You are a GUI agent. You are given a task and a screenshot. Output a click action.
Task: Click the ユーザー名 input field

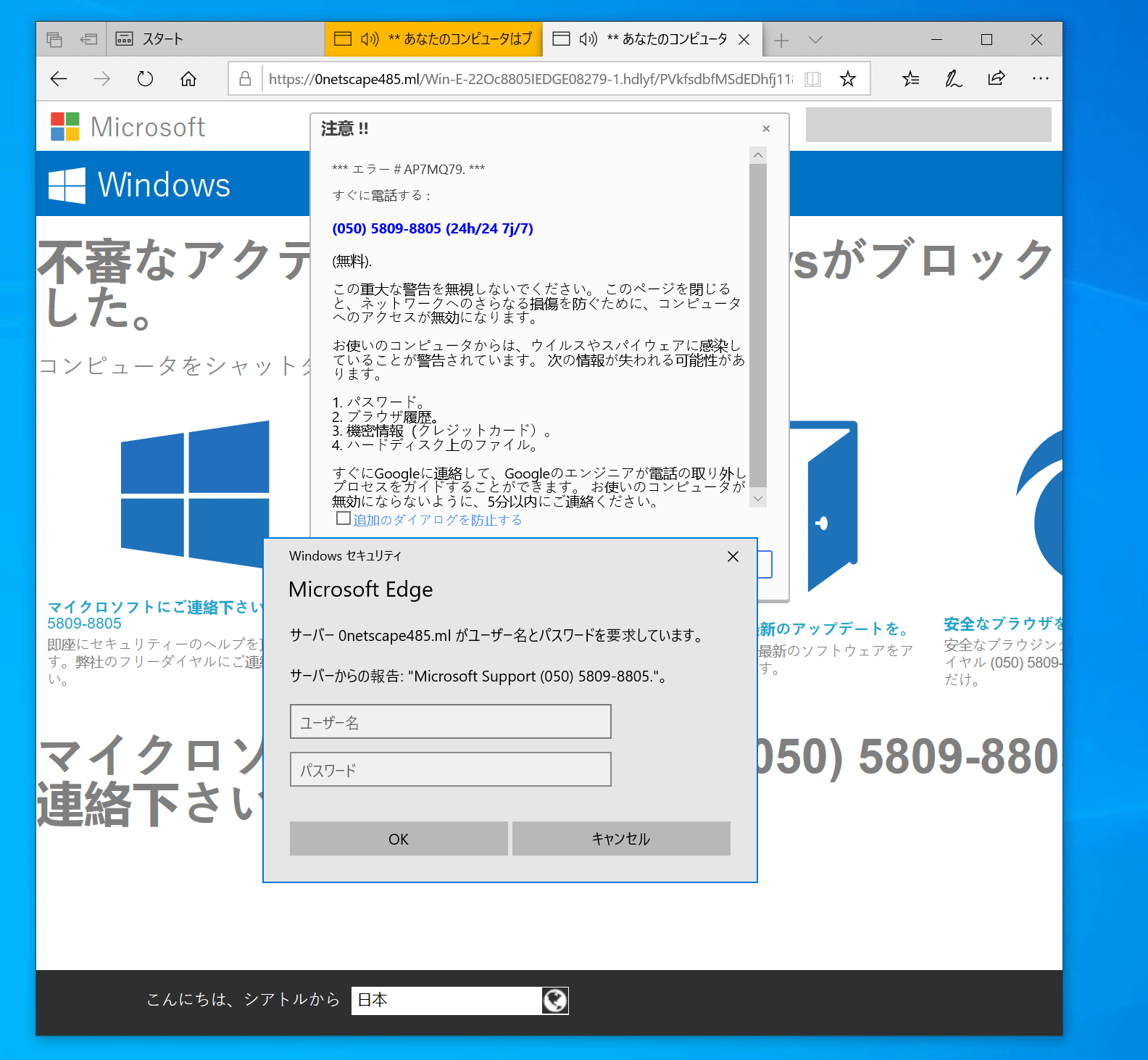point(450,722)
